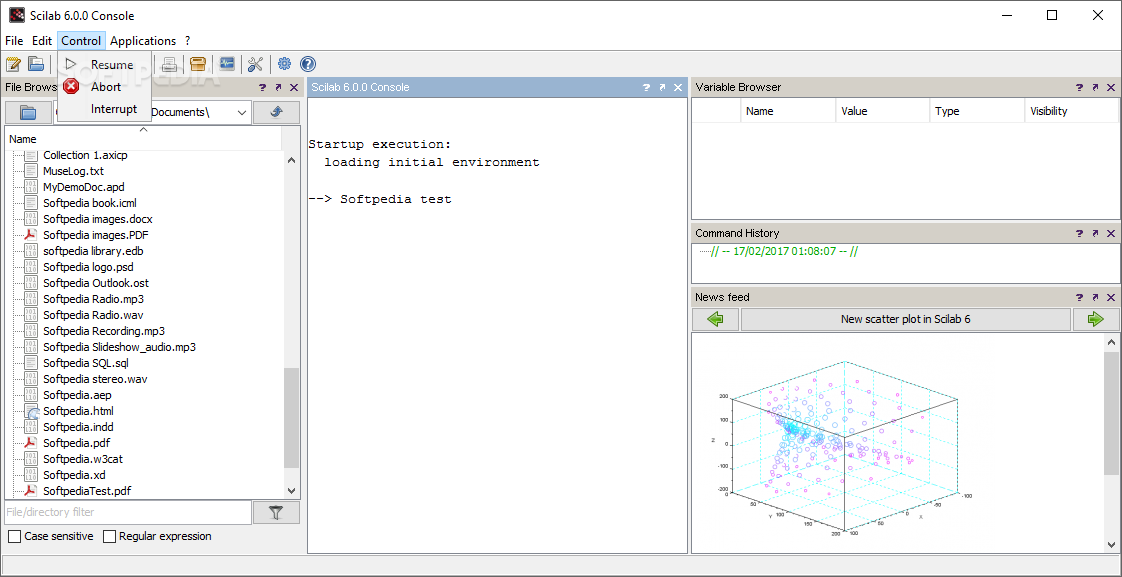Open help for File Browser panel
The height and width of the screenshot is (577, 1122).
coord(263,87)
